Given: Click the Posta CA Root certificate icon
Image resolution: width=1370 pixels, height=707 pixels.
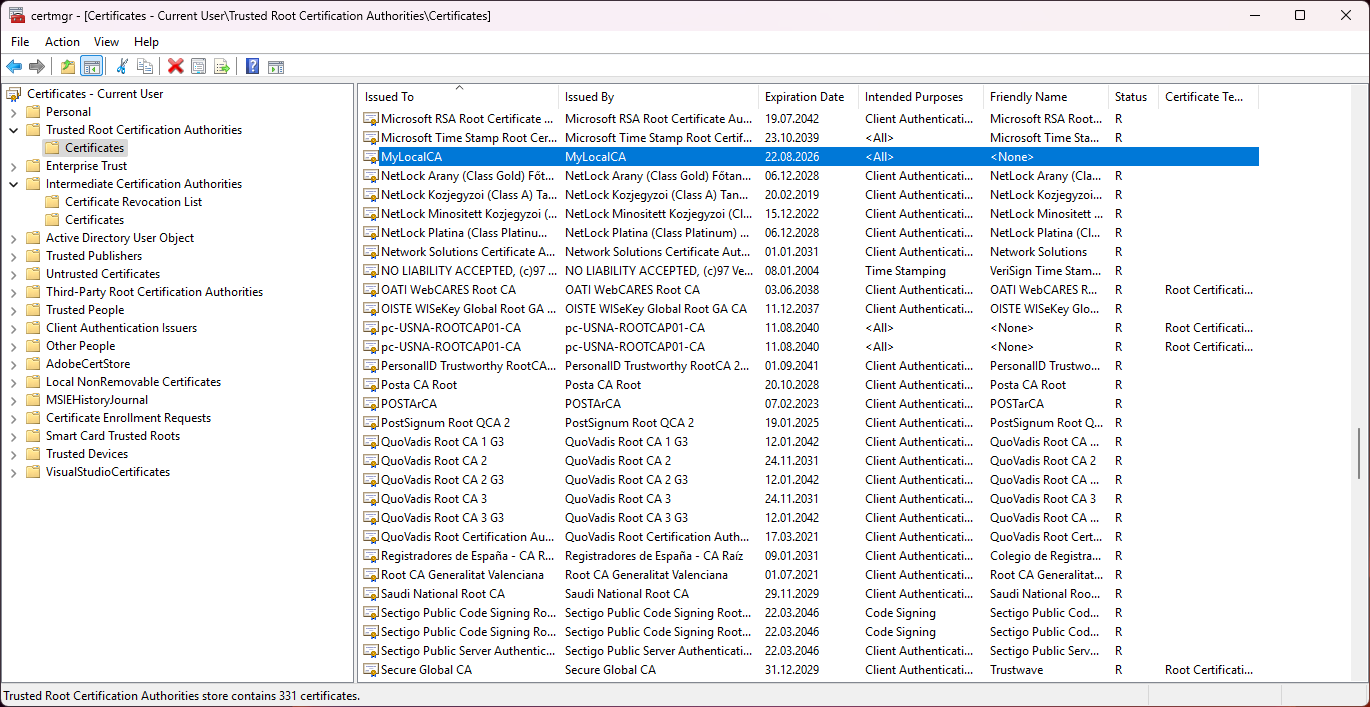Looking at the screenshot, I should pyautogui.click(x=371, y=385).
